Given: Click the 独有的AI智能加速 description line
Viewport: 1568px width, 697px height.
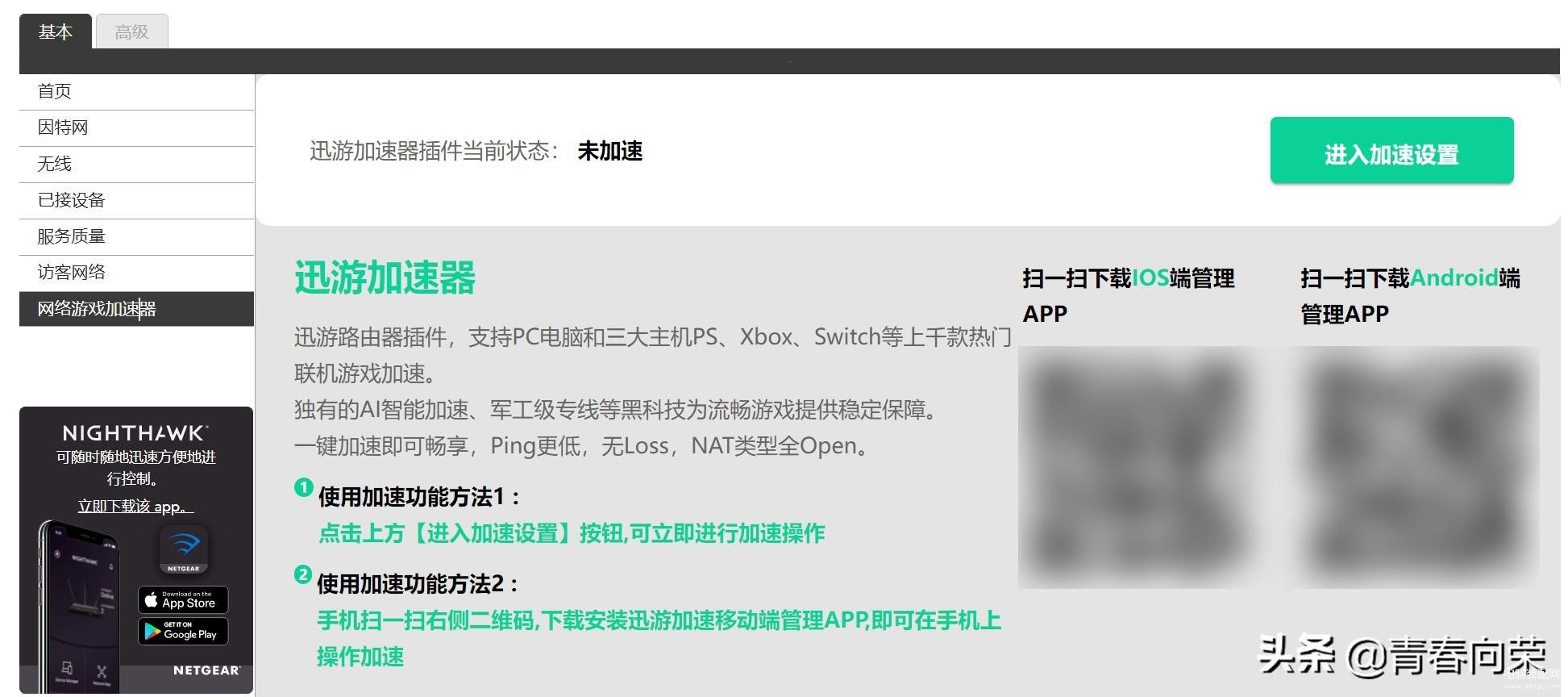Looking at the screenshot, I should click(618, 410).
